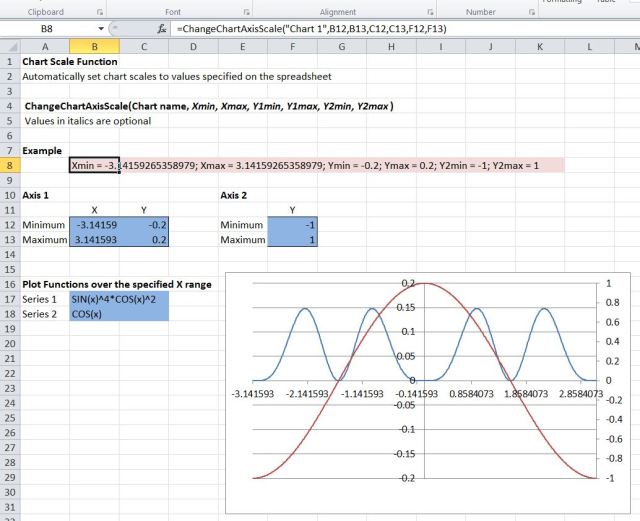Open the Font group dialog launcher
The image size is (640, 521).
pos(244,12)
